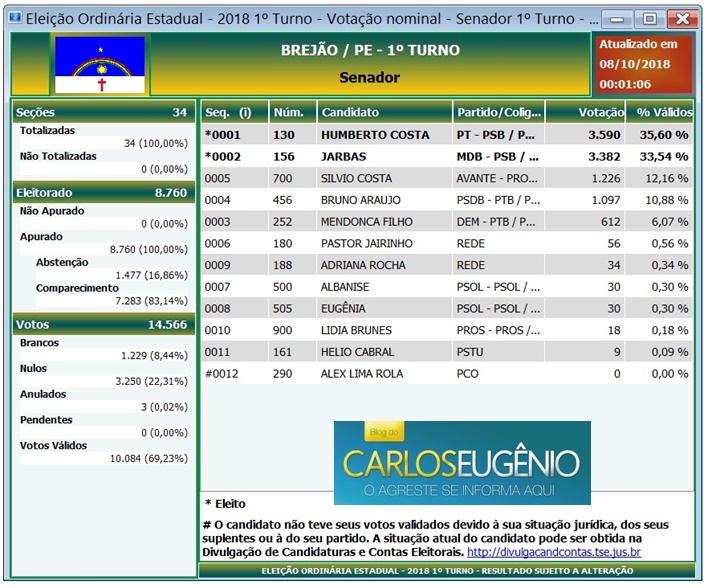The width and height of the screenshot is (709, 588).
Task: Maximize the election results window
Action: point(649,19)
